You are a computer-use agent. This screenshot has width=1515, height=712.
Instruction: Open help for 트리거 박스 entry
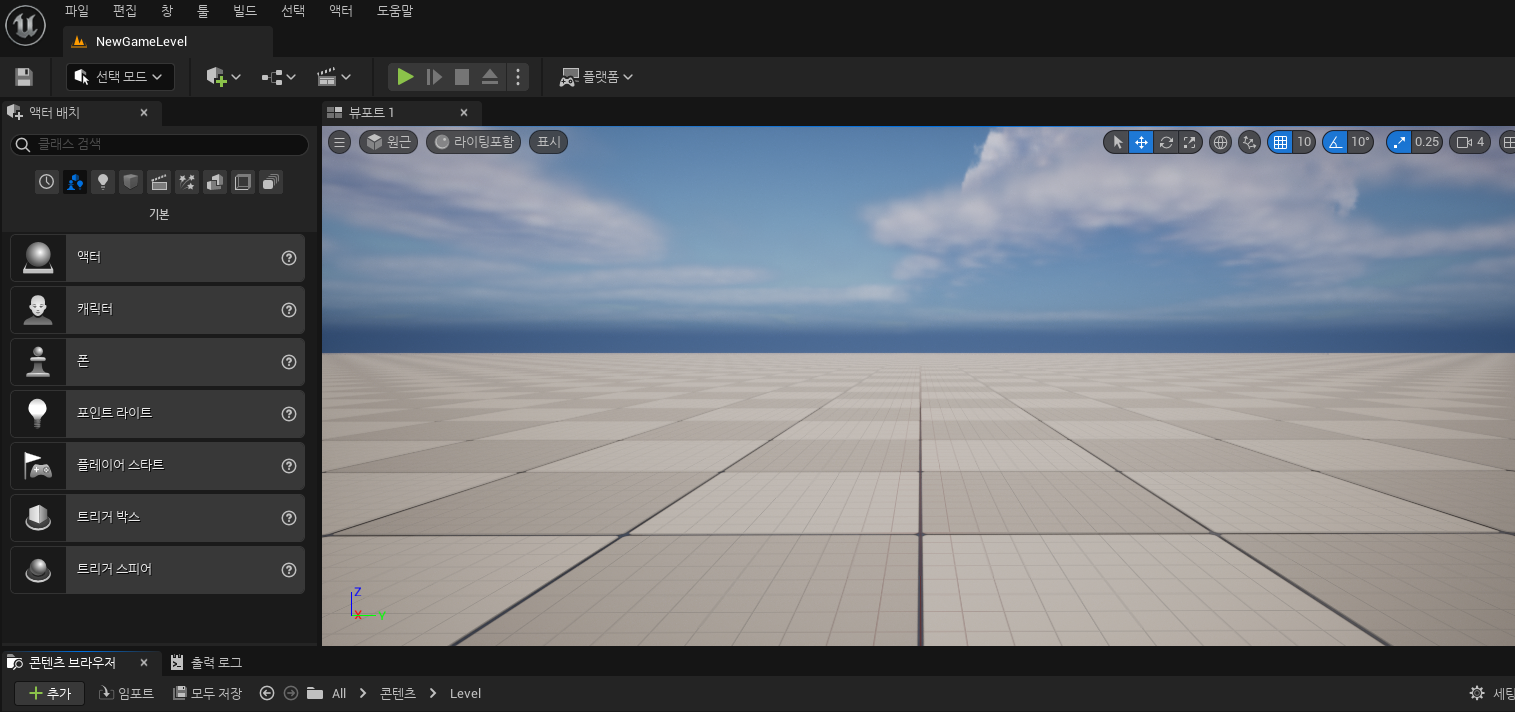click(289, 518)
